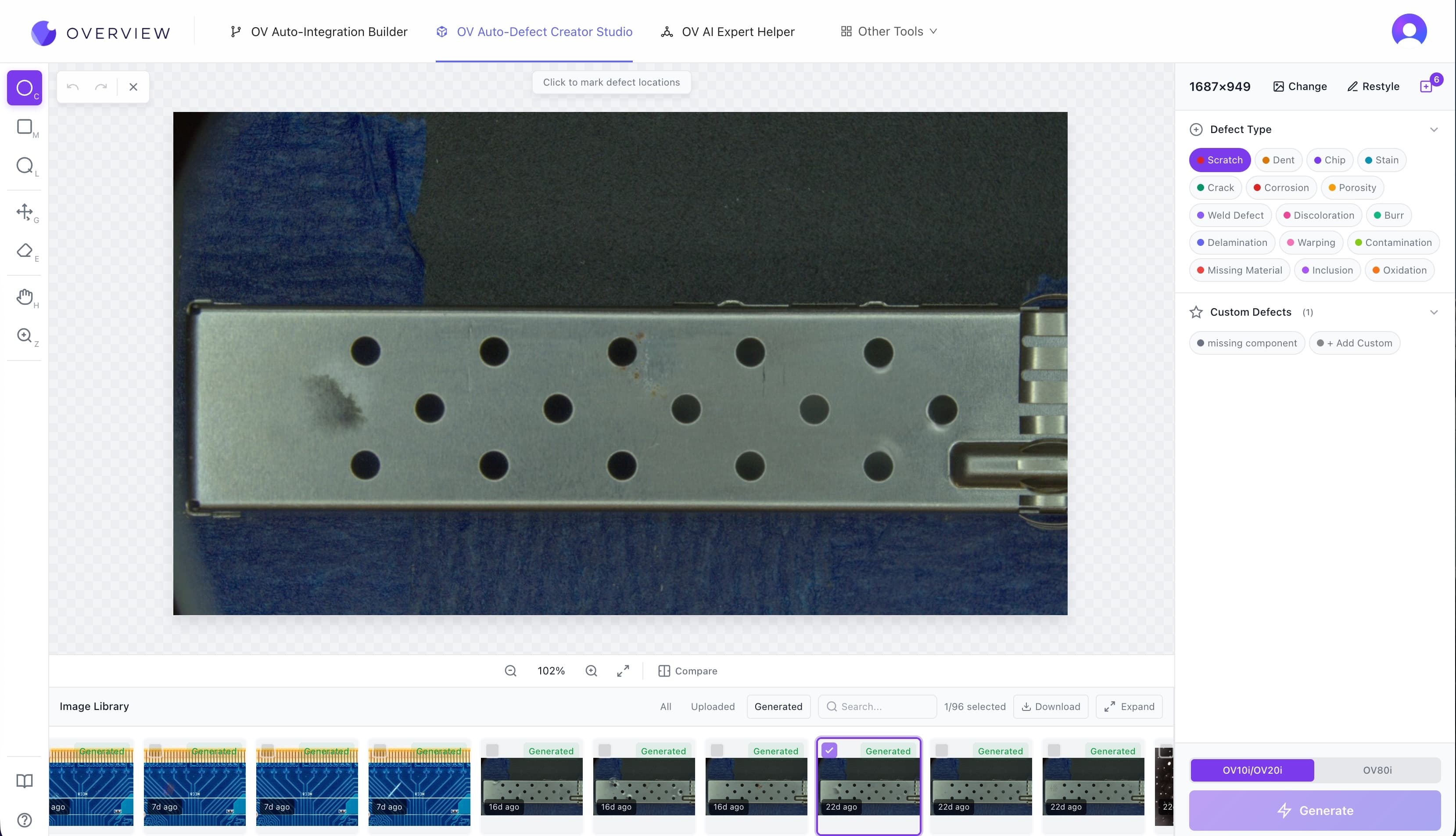Screen dimensions: 1456x836
Task: Select the Corrosion defect color chip
Action: tap(1281, 188)
